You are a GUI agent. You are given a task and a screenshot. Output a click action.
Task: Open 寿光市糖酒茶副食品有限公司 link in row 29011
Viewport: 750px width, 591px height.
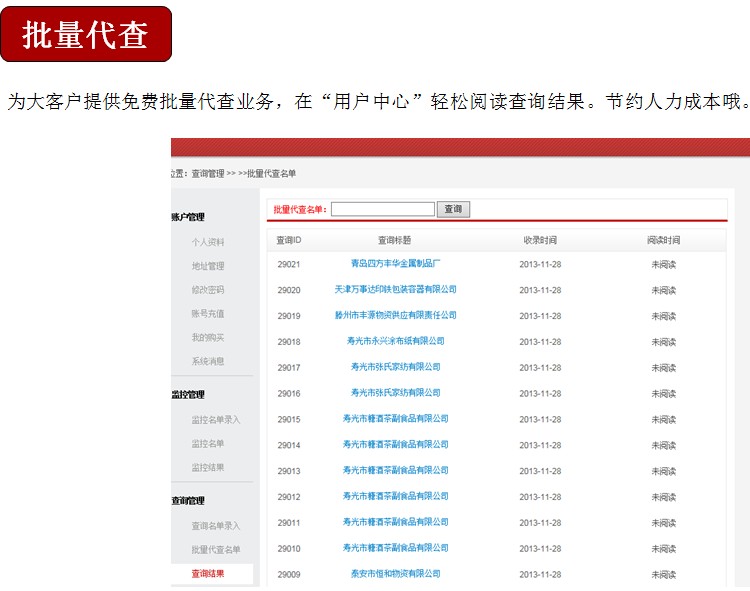pos(396,522)
